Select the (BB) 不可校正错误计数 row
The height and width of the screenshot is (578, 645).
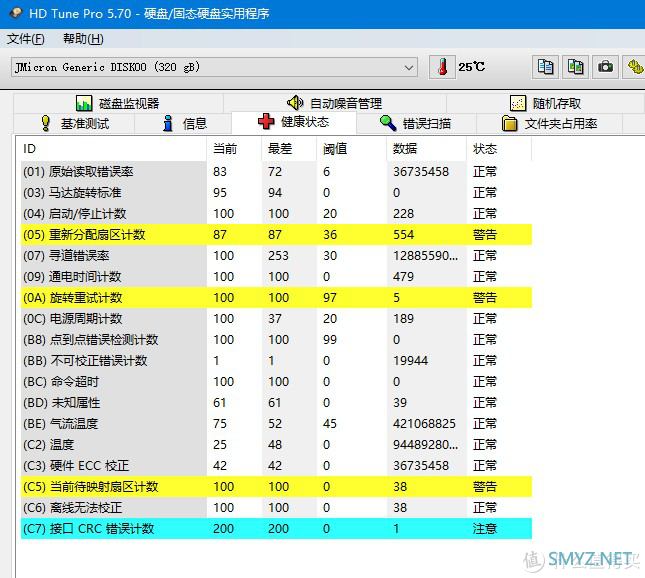[x=276, y=360]
